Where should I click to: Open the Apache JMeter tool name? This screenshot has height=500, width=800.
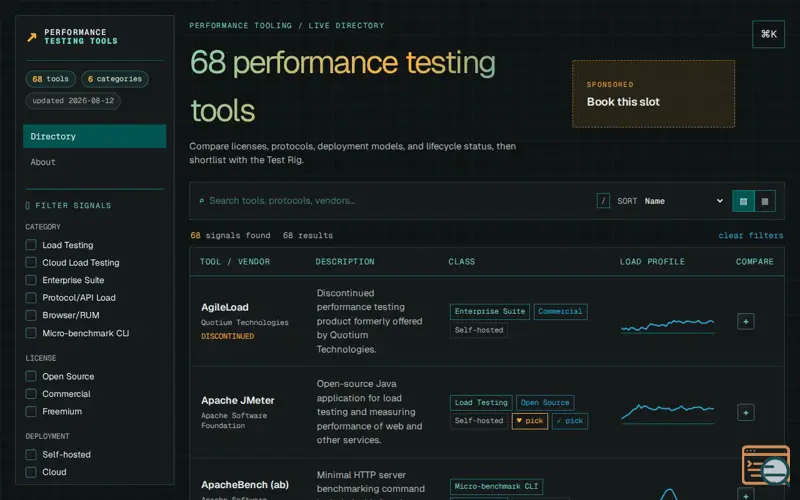coord(238,401)
